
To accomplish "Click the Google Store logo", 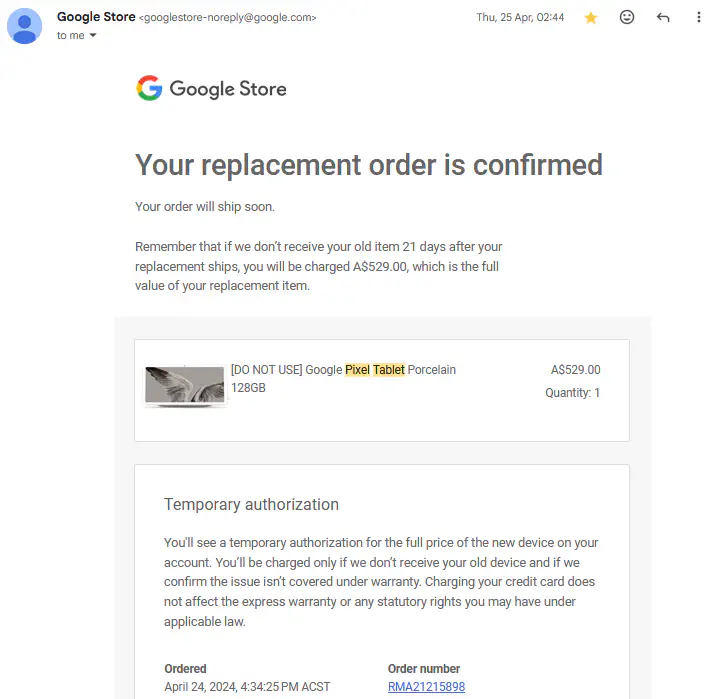I will 211,89.
